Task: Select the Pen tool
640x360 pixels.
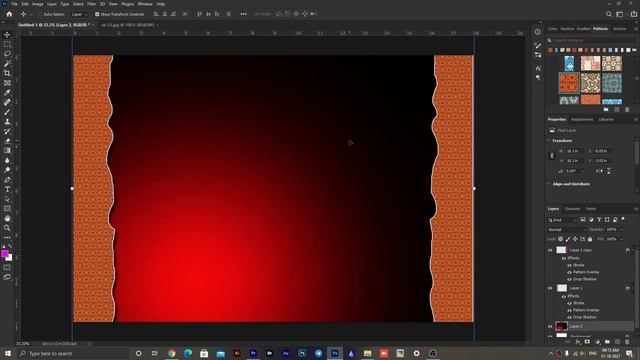Action: pyautogui.click(x=7, y=180)
